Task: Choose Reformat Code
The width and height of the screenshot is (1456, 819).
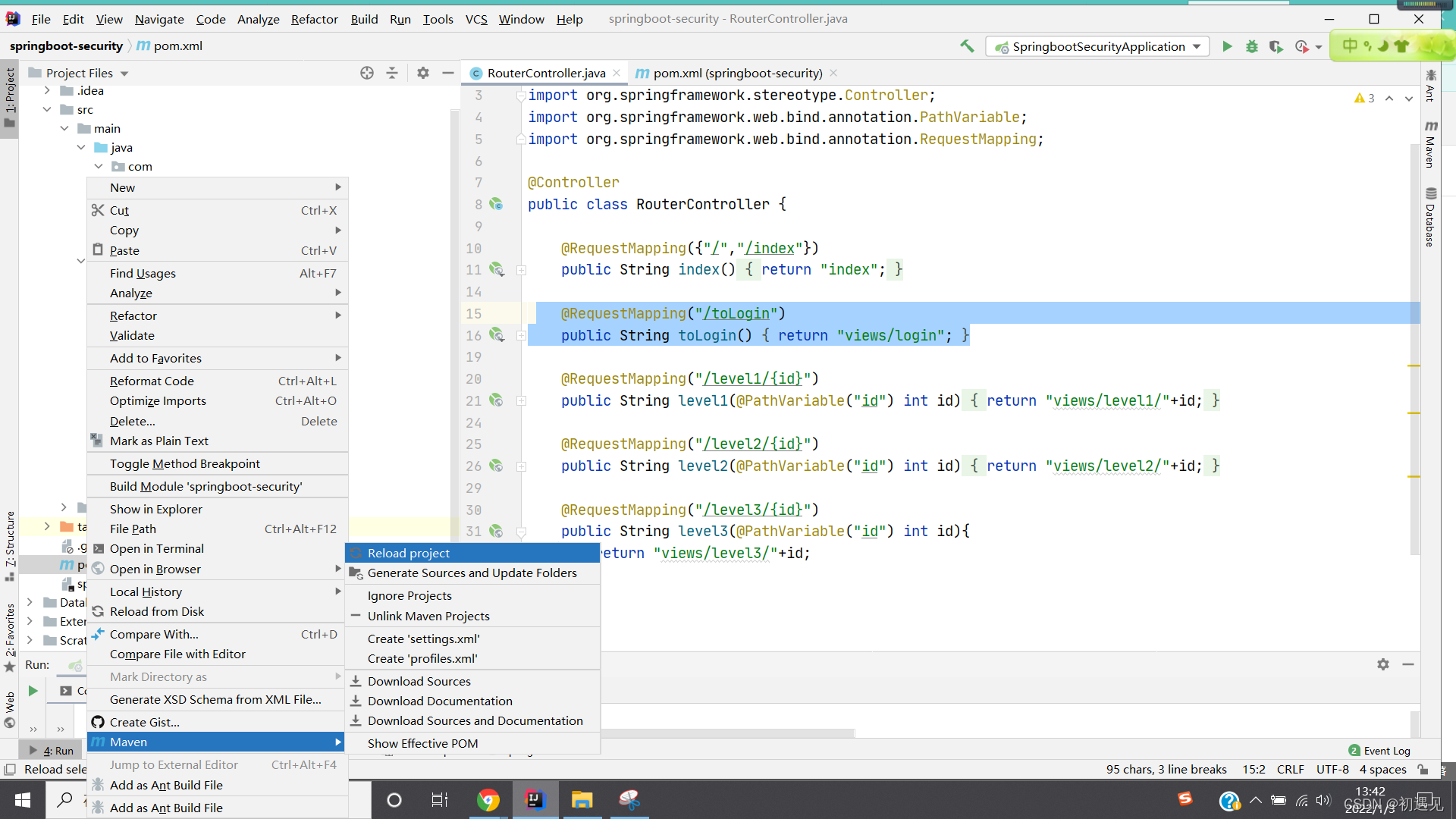Action: [218, 381]
